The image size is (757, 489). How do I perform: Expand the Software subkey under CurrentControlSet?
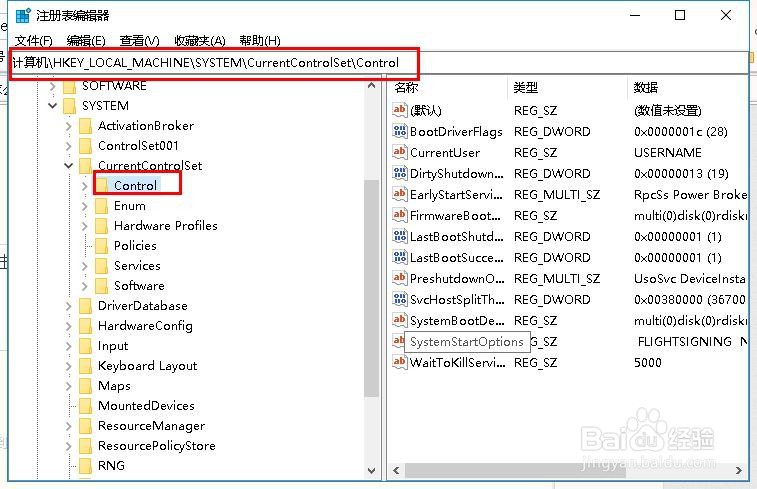click(84, 286)
